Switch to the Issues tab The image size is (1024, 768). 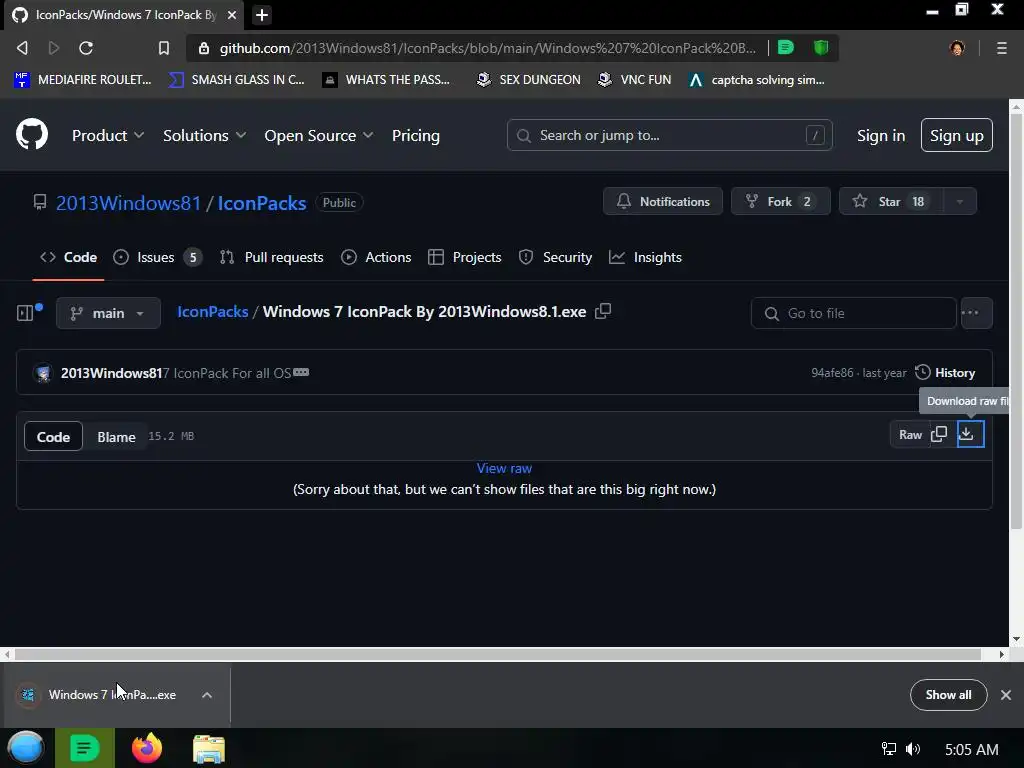(x=157, y=257)
